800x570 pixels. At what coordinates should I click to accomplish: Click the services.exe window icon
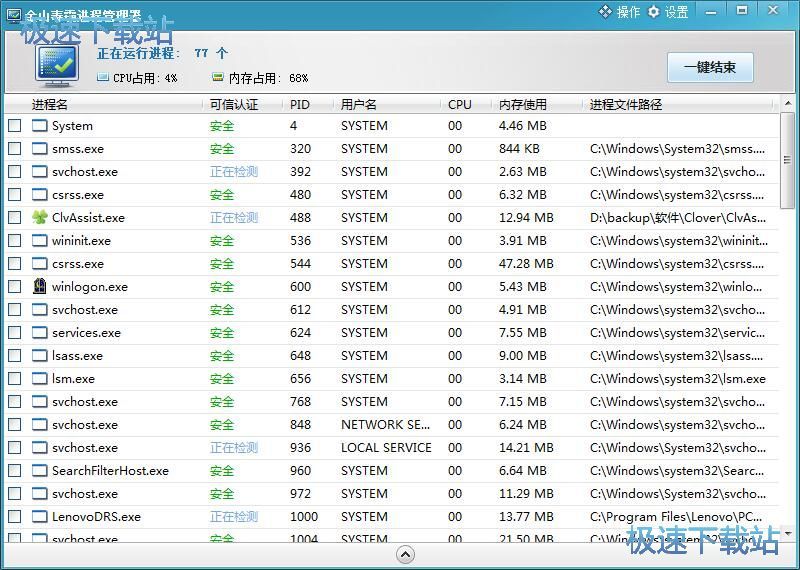[x=39, y=333]
